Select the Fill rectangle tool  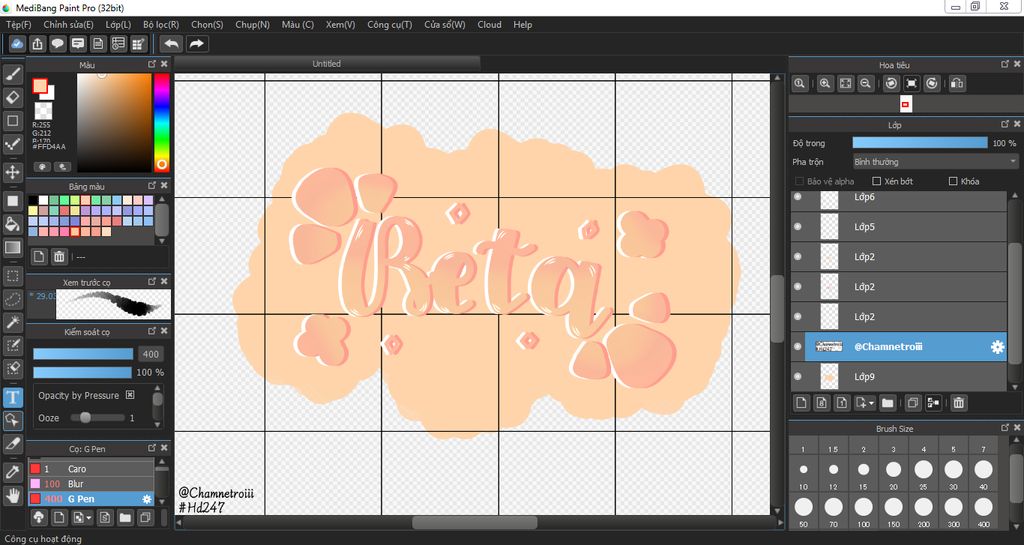(x=12, y=201)
